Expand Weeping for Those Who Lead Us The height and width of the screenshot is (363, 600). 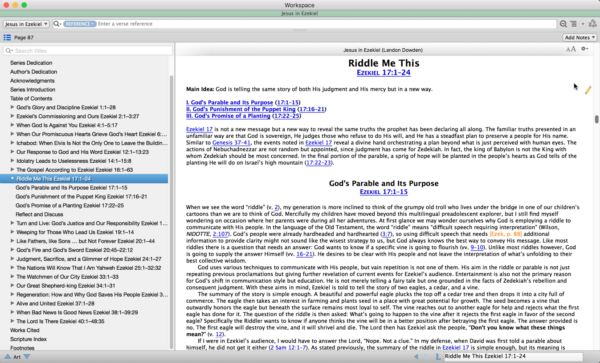coord(12,232)
